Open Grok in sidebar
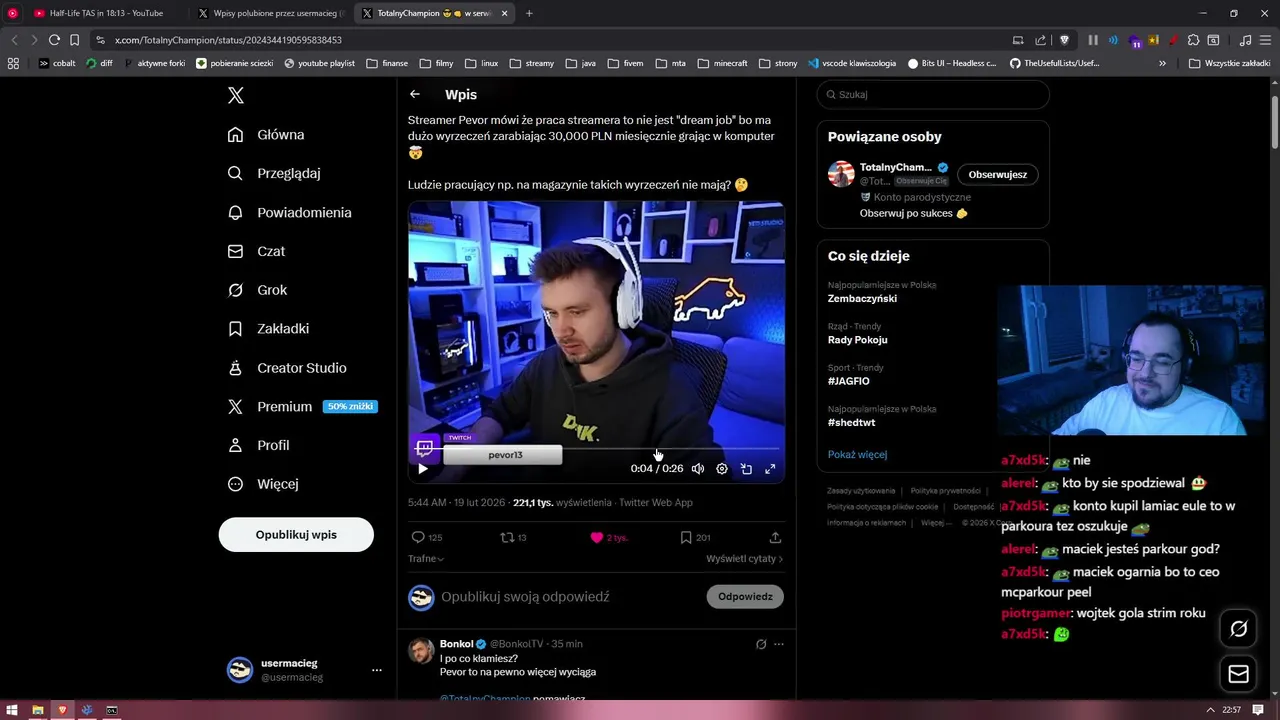Image resolution: width=1280 pixels, height=720 pixels. pos(257,290)
